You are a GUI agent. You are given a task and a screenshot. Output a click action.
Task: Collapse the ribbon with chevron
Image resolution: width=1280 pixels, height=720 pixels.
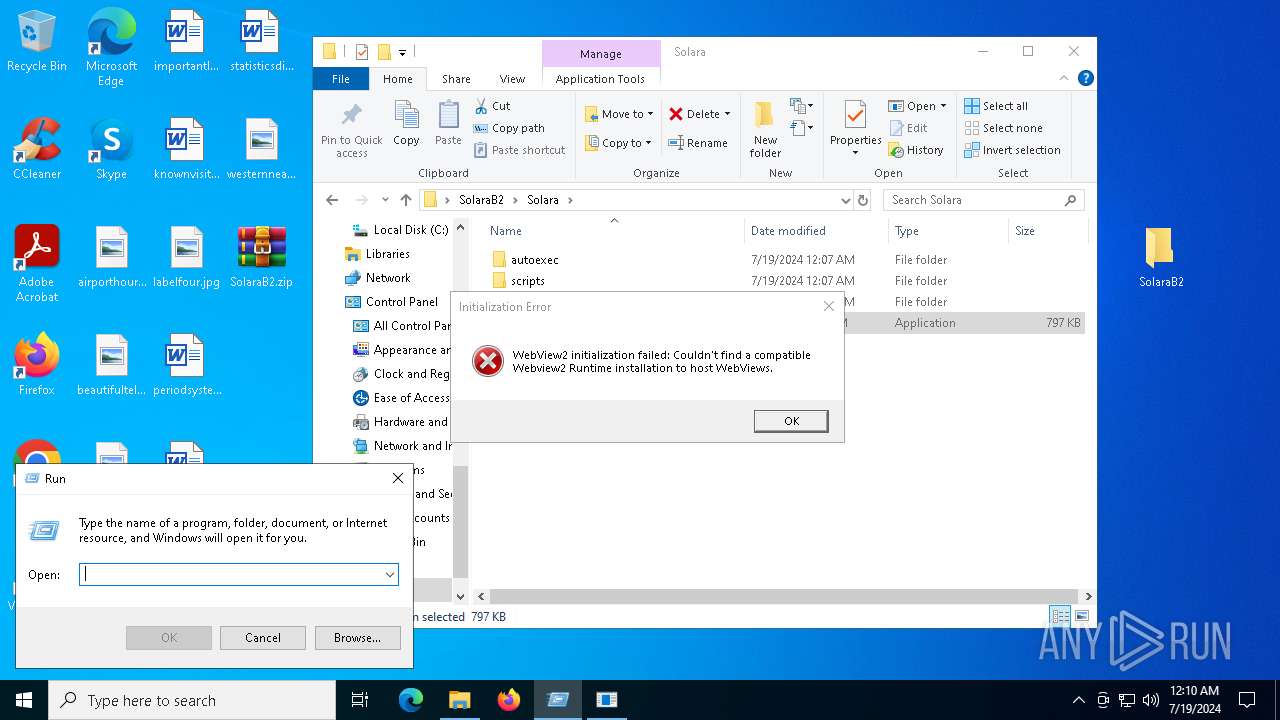(1064, 78)
